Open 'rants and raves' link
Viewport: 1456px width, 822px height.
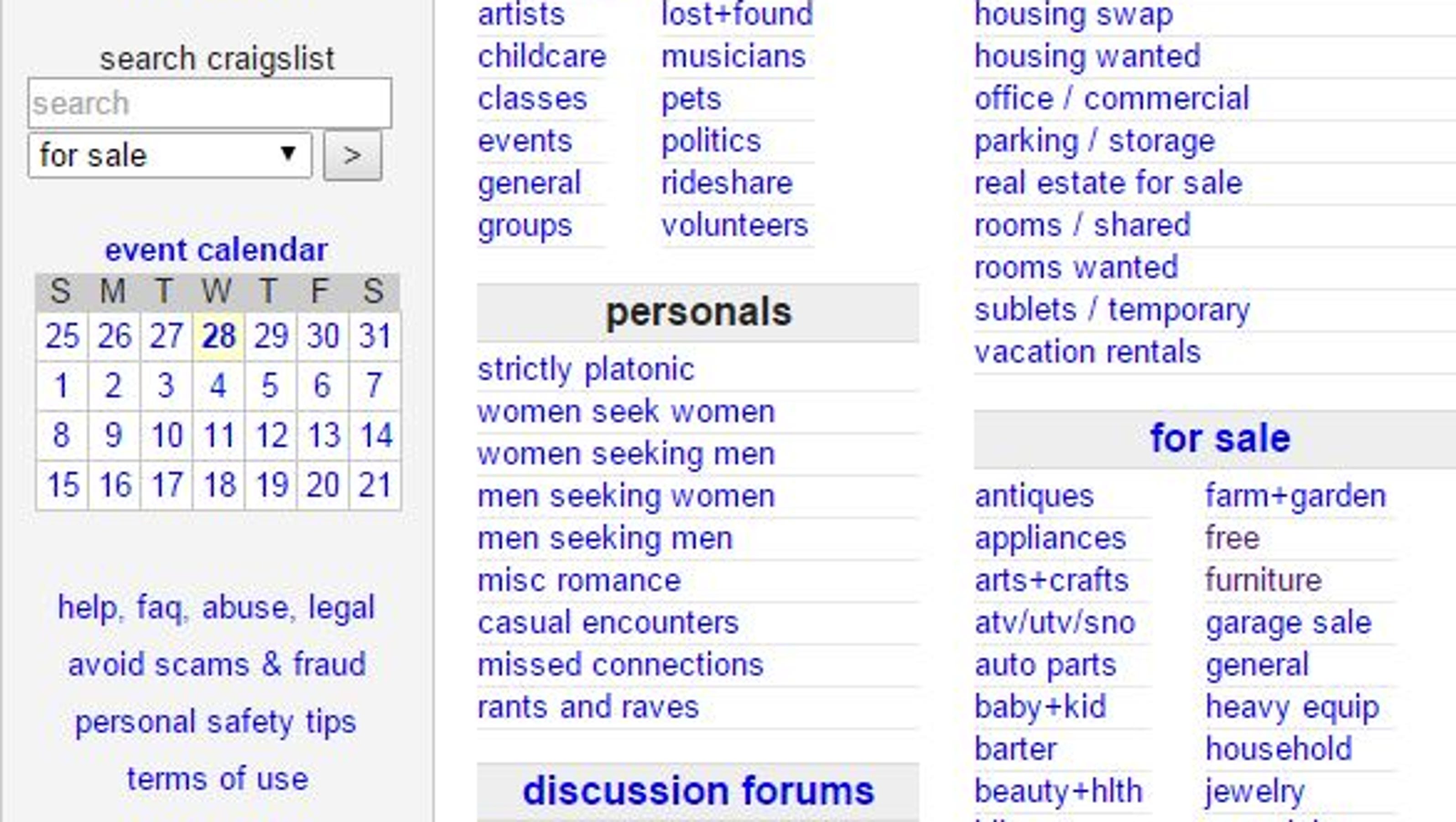[x=588, y=707]
